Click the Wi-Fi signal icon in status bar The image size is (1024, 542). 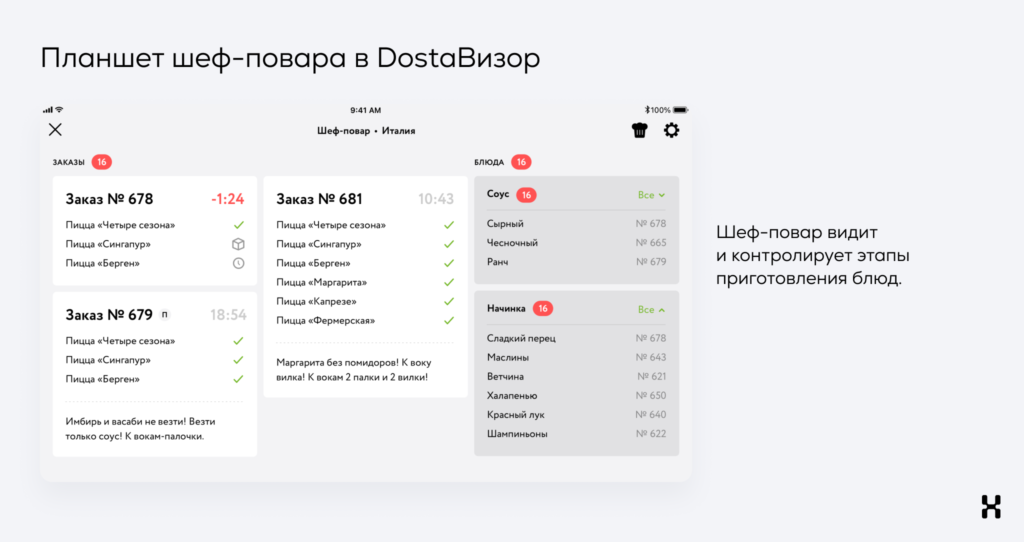[x=59, y=109]
